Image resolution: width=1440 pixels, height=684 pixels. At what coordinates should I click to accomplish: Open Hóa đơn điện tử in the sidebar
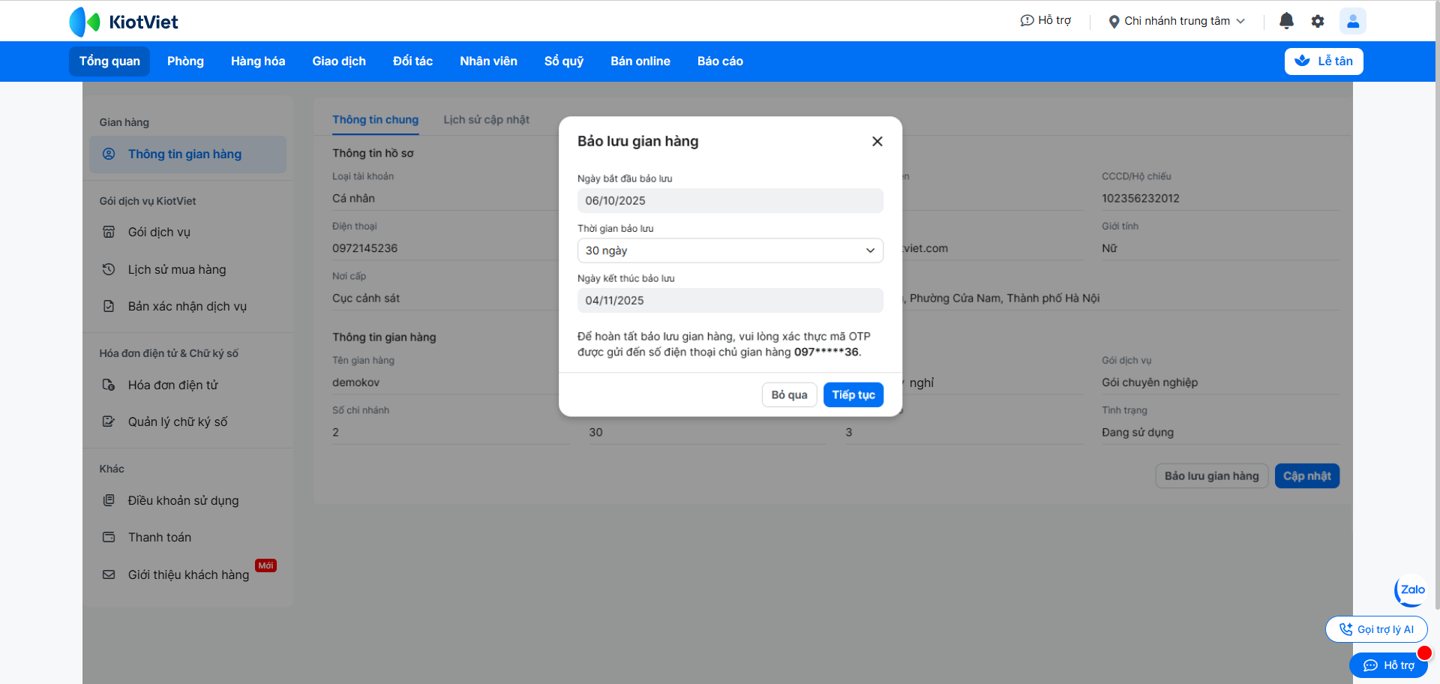(x=172, y=385)
